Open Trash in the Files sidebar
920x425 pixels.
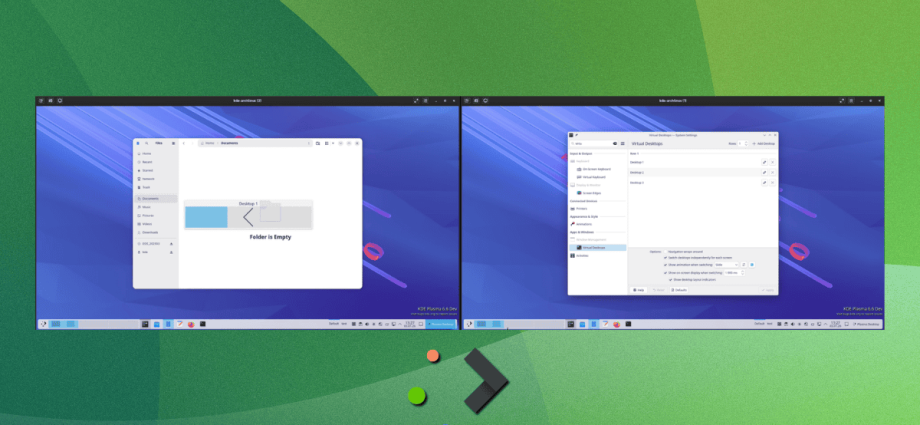pyautogui.click(x=155, y=187)
